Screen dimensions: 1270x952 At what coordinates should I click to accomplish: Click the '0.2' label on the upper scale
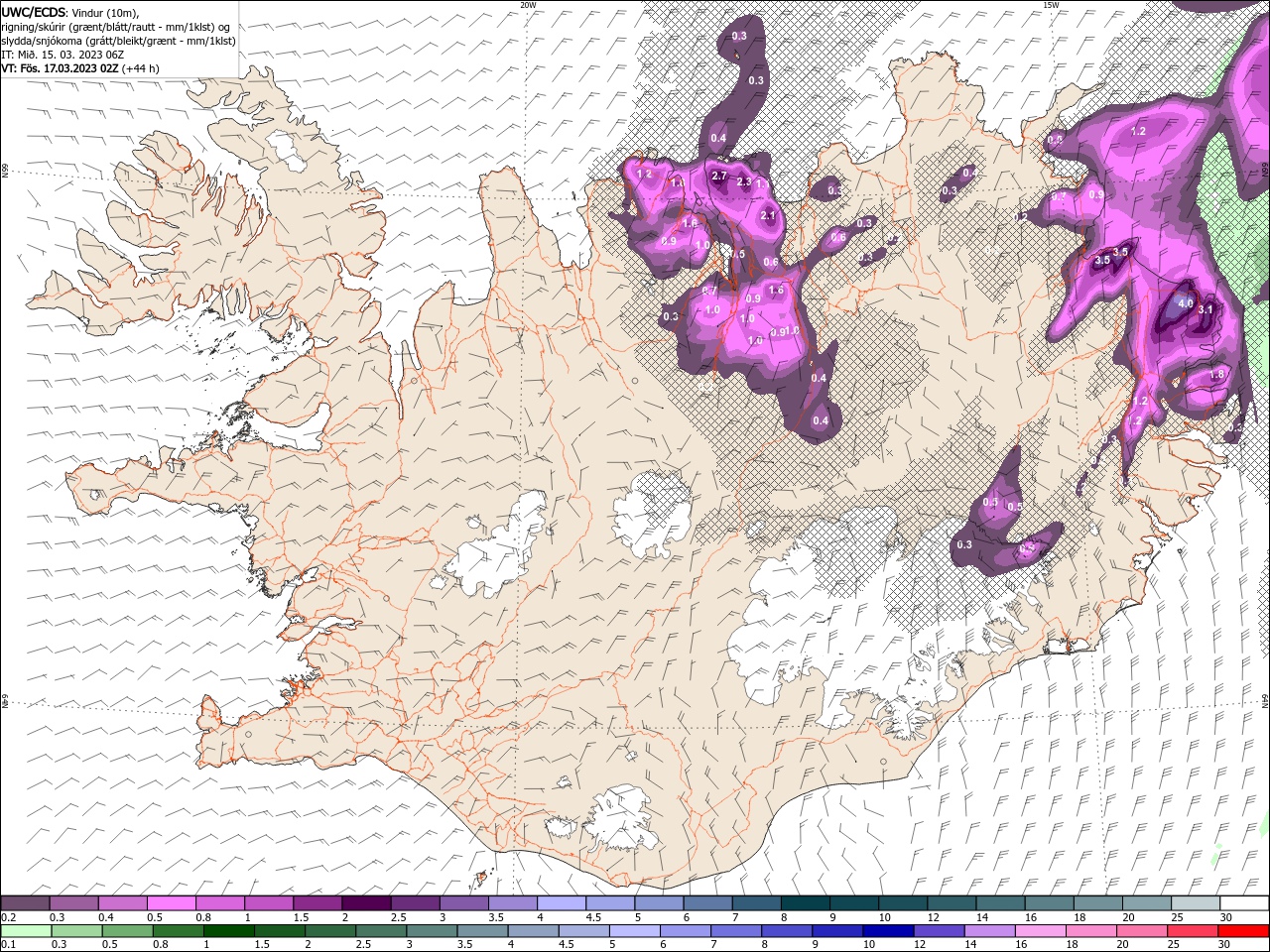point(8,917)
